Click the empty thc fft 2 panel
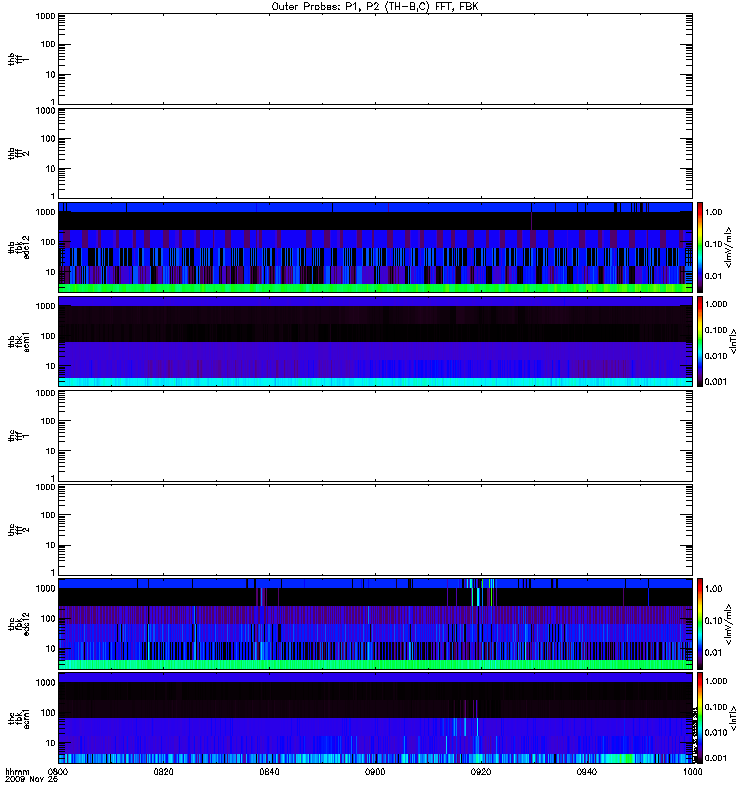 (375, 530)
